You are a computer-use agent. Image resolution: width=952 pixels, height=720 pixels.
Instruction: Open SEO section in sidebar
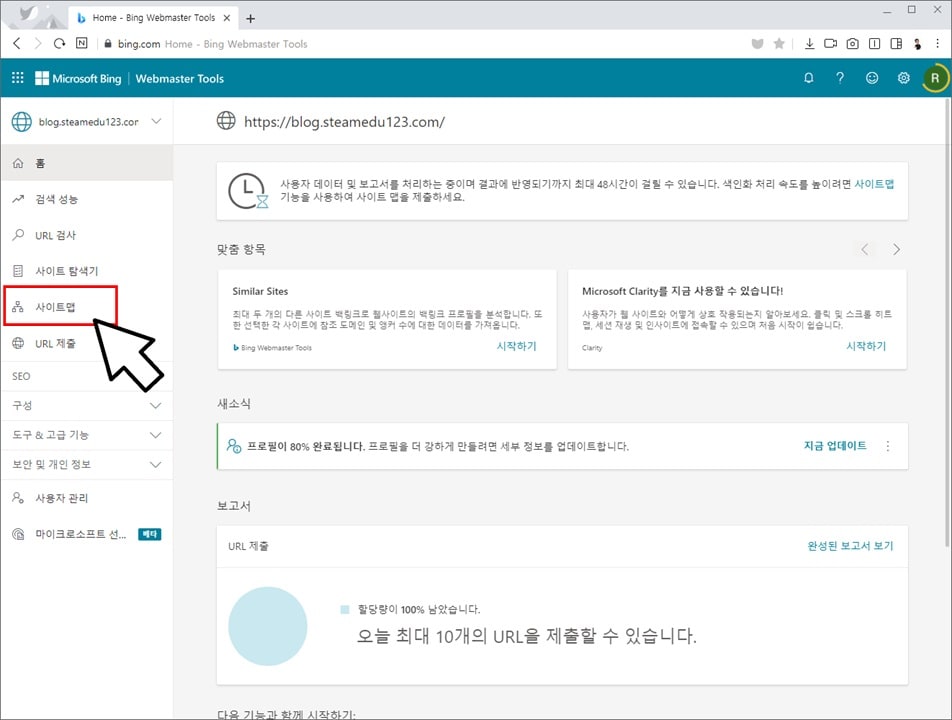tap(21, 376)
